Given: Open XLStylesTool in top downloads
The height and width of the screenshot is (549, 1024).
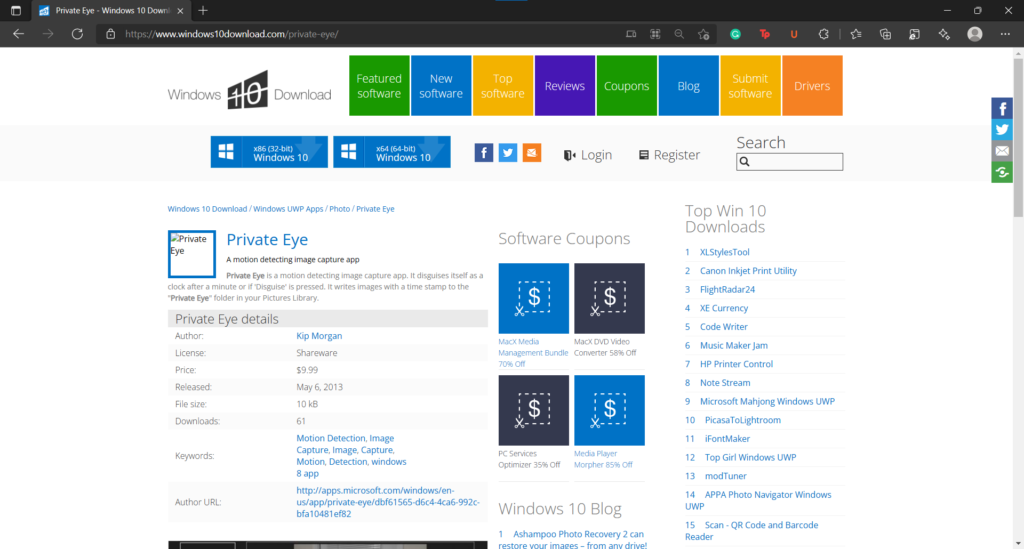Looking at the screenshot, I should pyautogui.click(x=724, y=252).
